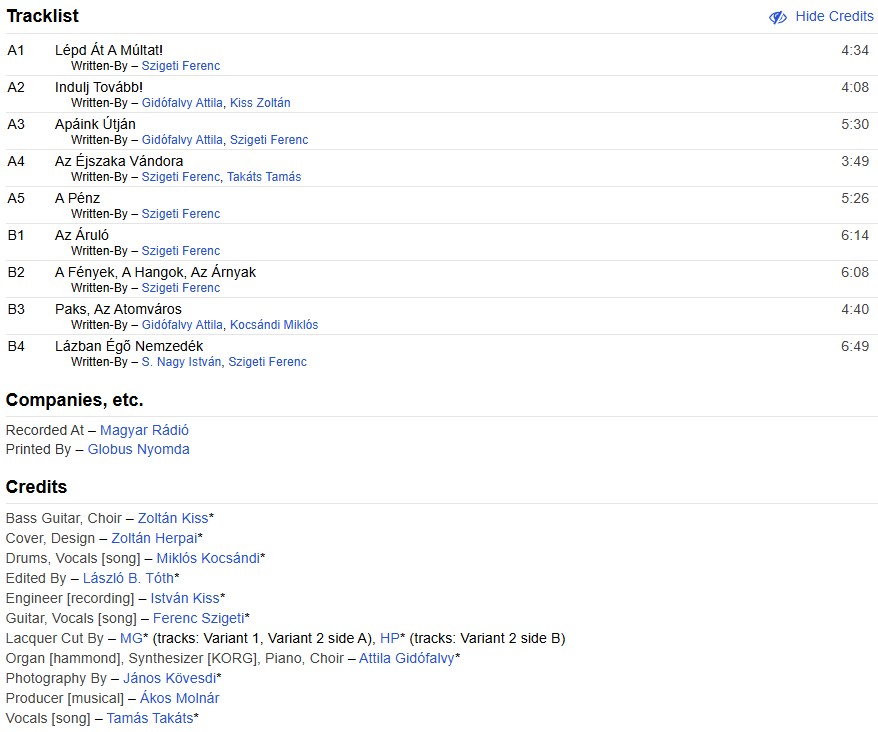
Task: Click László B. Tóth editor link
Action: pyautogui.click(x=128, y=578)
